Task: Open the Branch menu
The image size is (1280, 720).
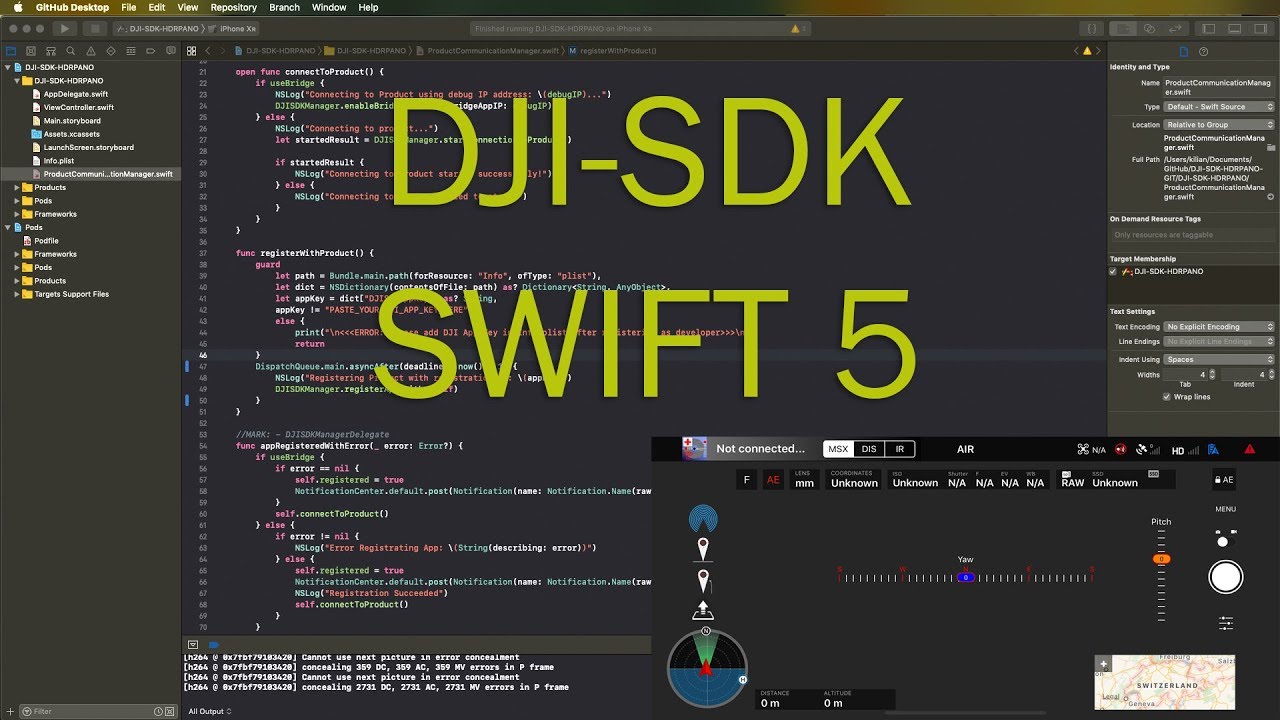Action: tap(284, 7)
